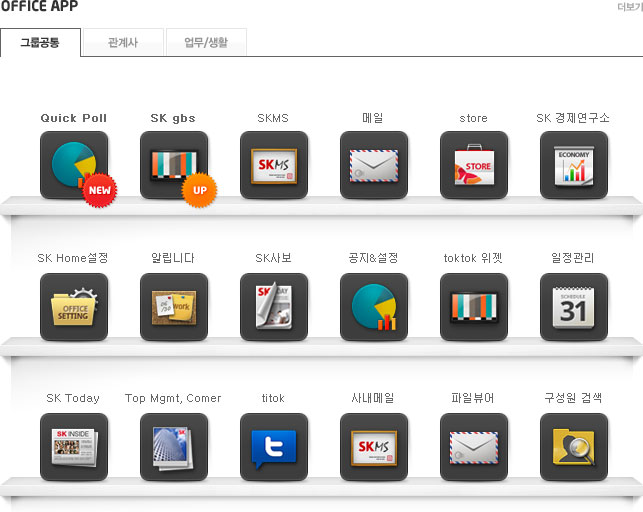Click the 구성원 검색 label text
Screen dimensions: 643x512
click(573, 398)
